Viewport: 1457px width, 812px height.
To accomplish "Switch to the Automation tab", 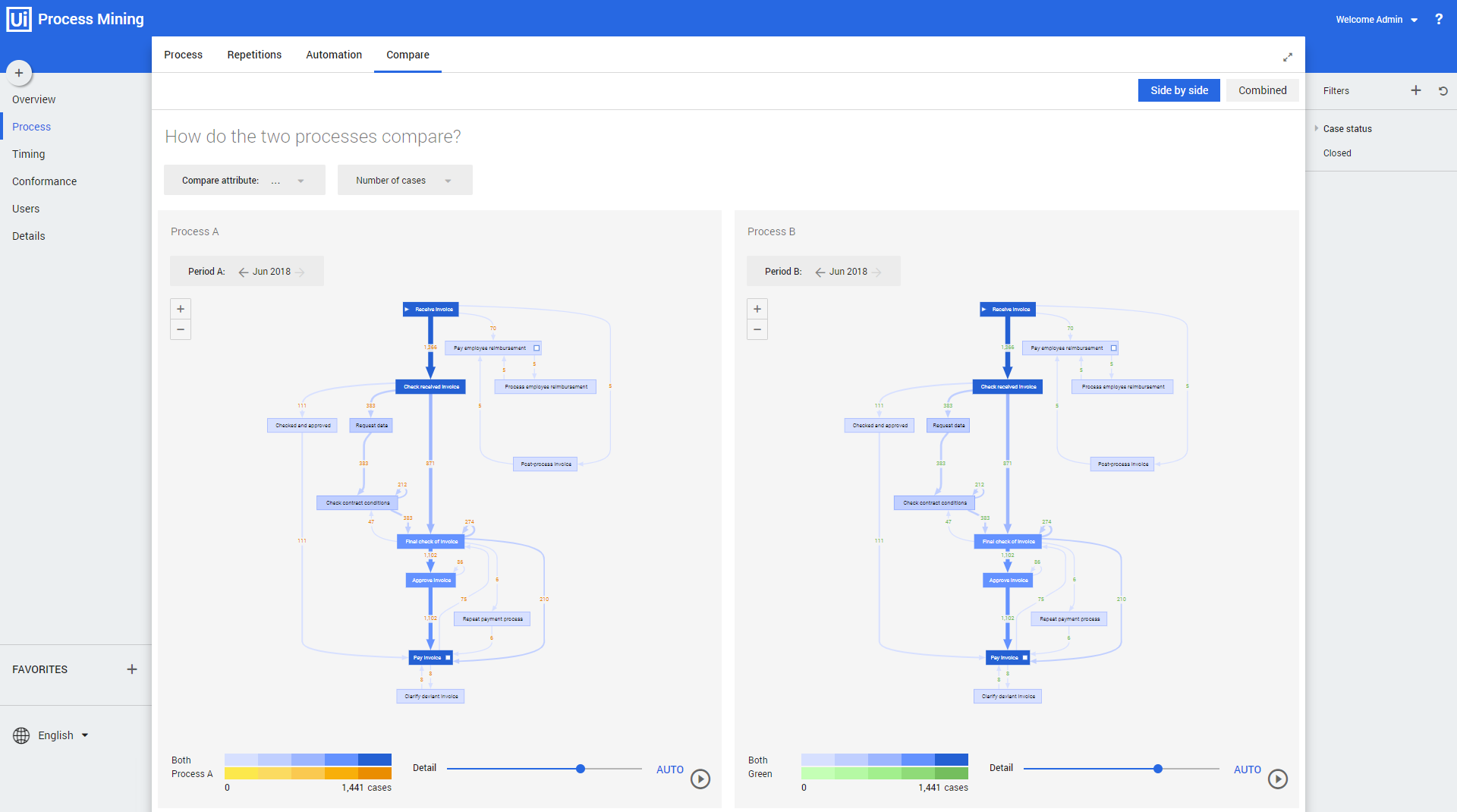I will pos(334,55).
